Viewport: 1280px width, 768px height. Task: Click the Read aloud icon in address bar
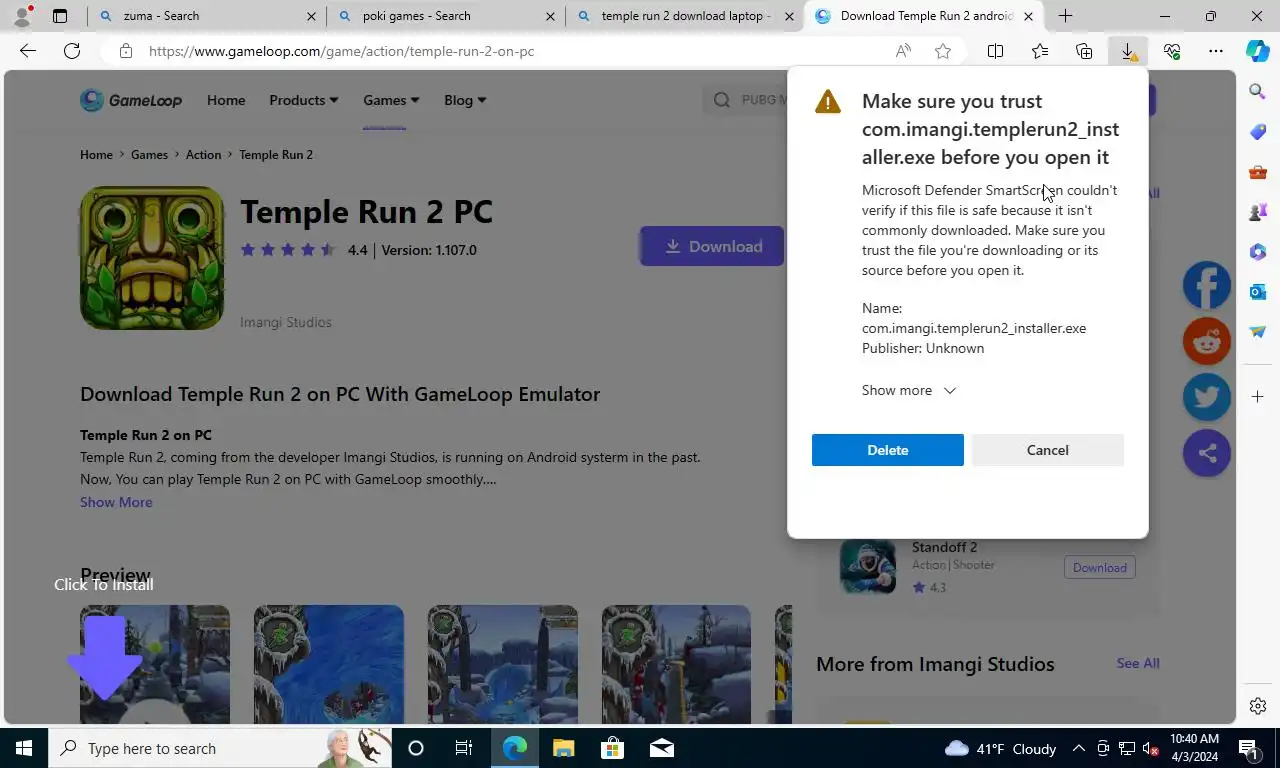(903, 51)
